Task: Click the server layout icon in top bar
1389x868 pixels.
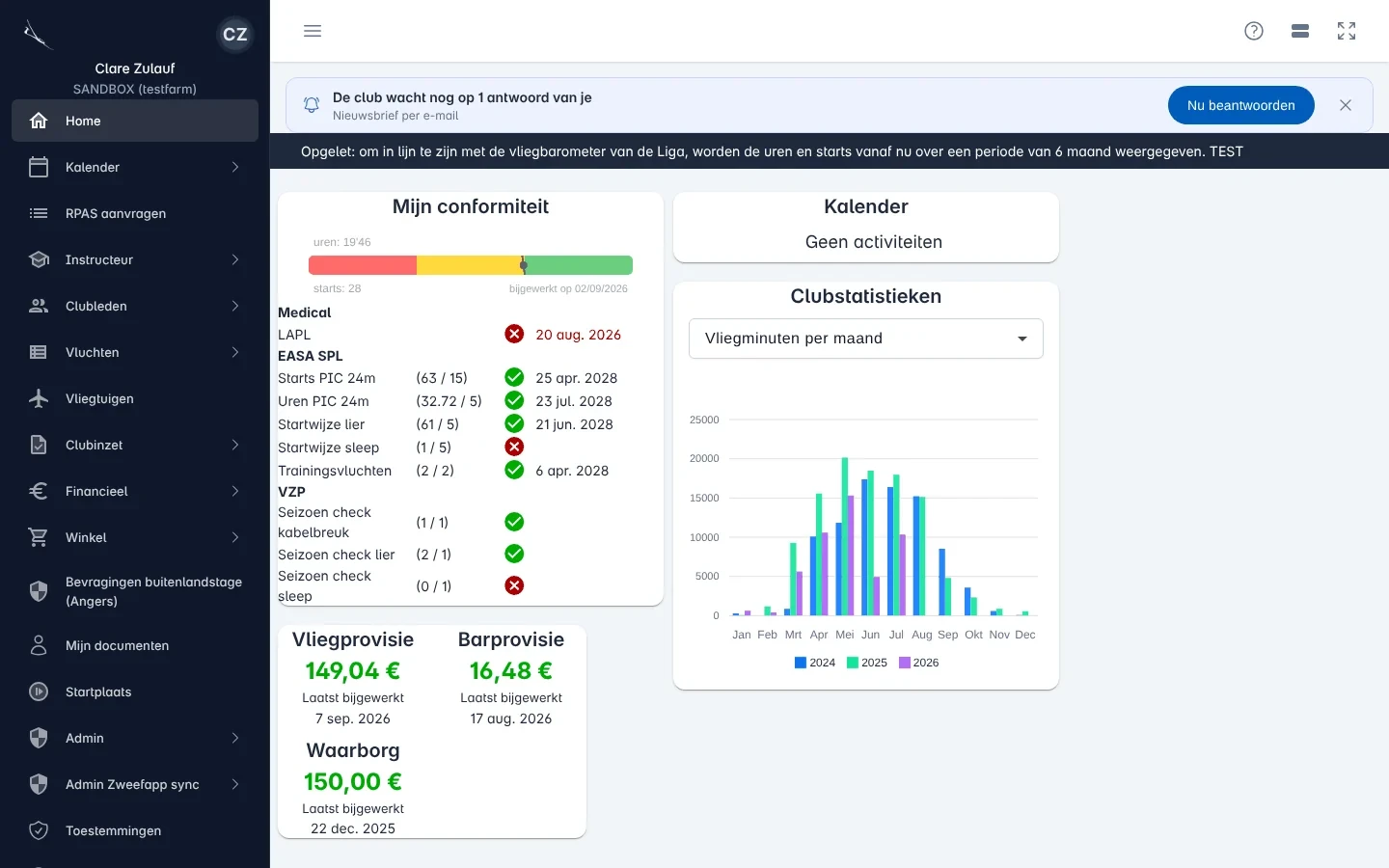Action: 1300,31
